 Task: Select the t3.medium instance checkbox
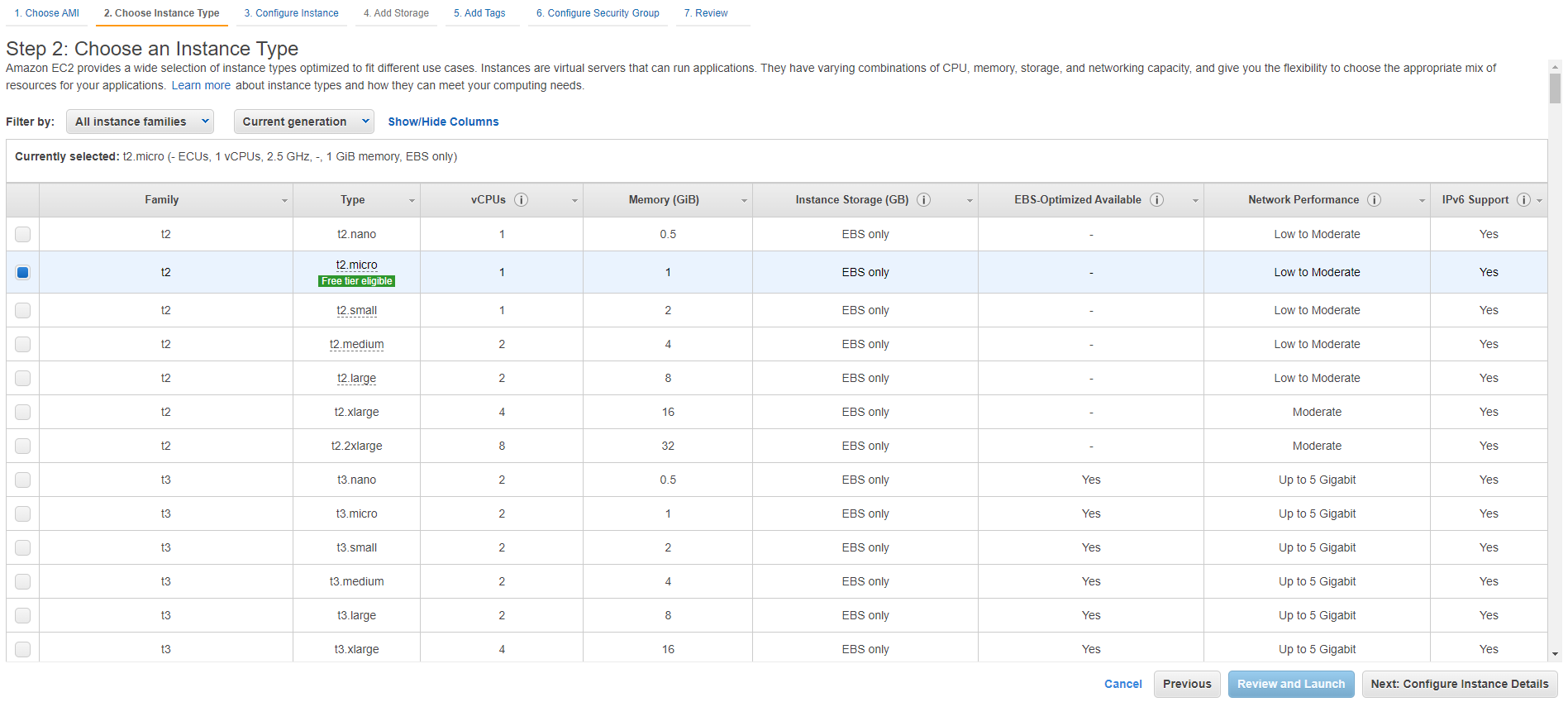(x=22, y=581)
